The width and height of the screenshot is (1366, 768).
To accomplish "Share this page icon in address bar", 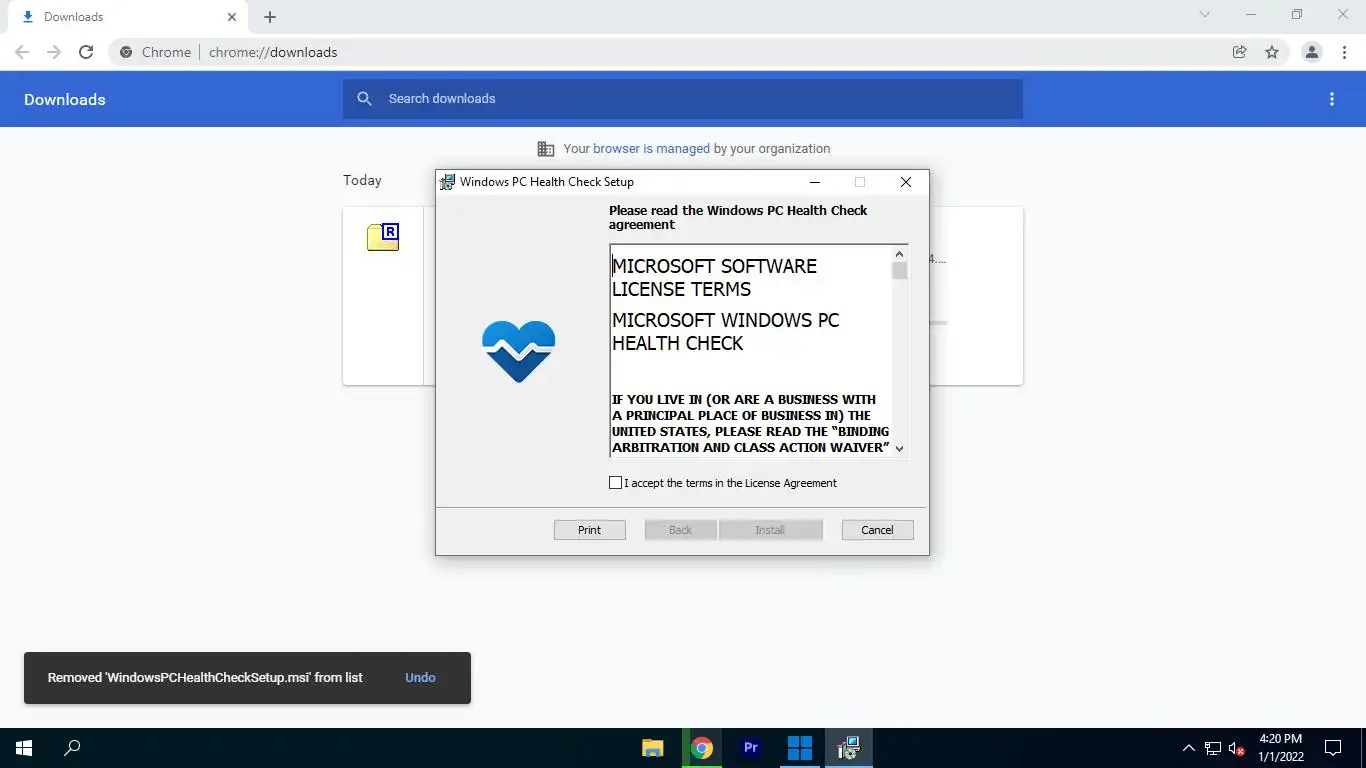I will (1239, 52).
